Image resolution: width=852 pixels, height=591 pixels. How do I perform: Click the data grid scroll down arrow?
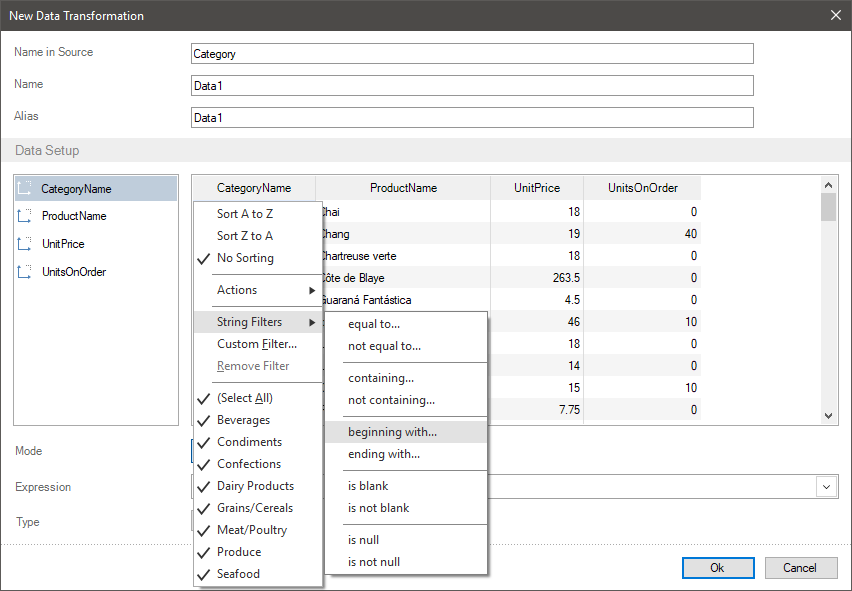tap(828, 416)
